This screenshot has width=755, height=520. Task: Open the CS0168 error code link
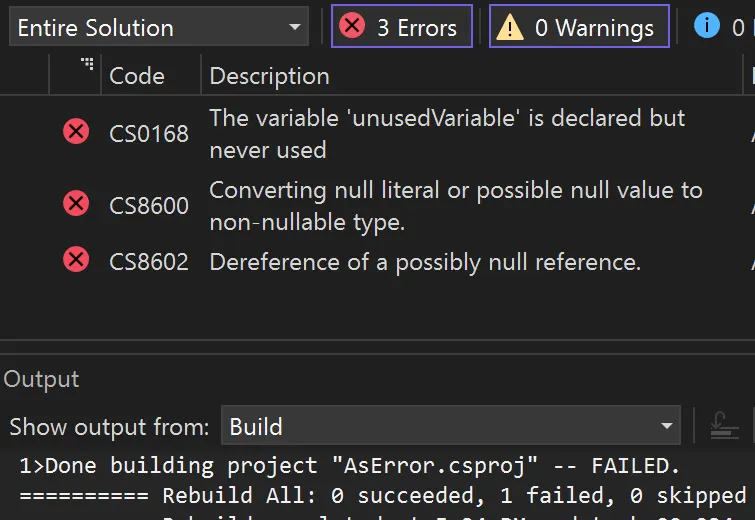point(149,134)
